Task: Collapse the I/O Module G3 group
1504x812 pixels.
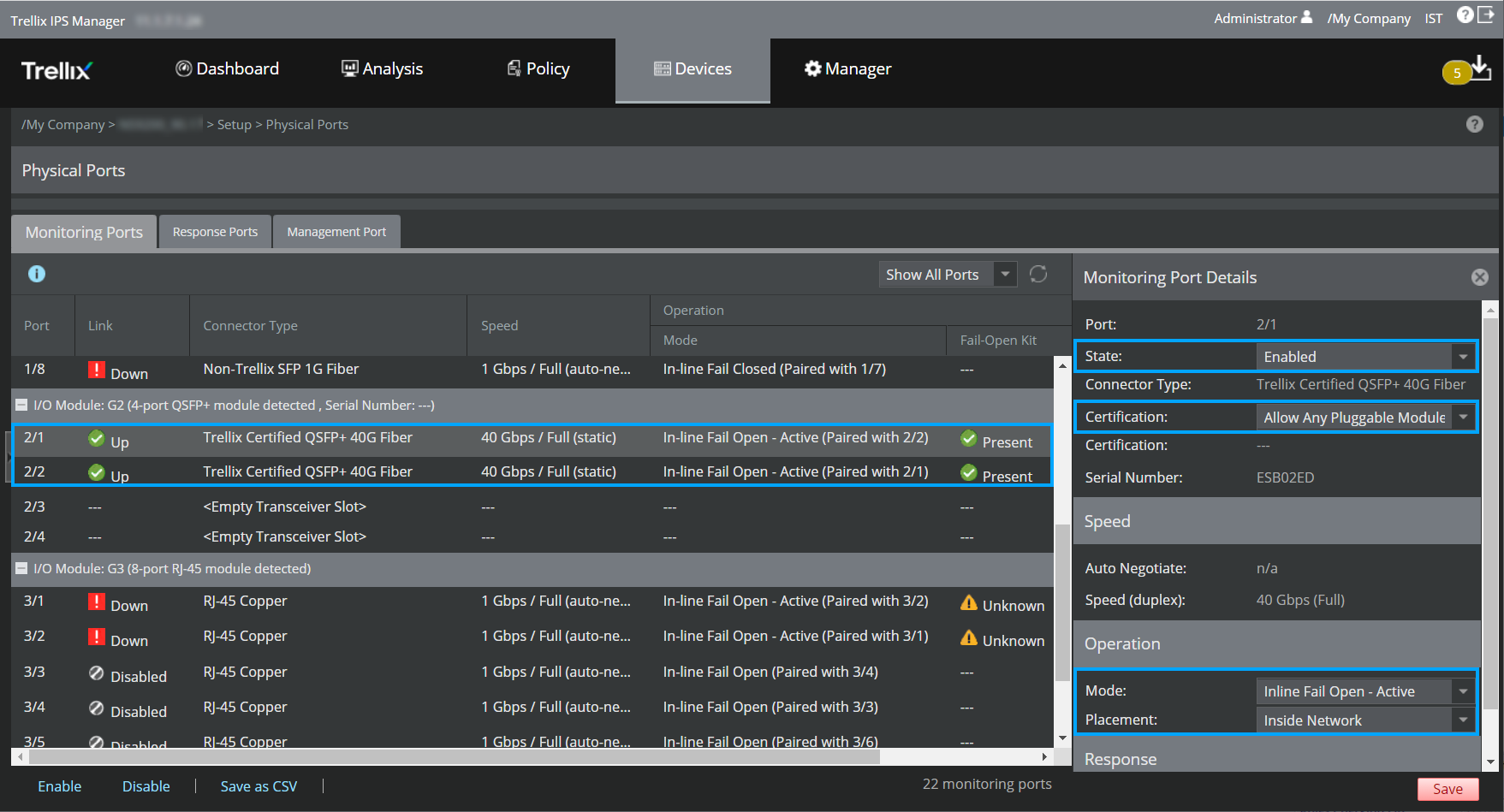Action: [21, 568]
